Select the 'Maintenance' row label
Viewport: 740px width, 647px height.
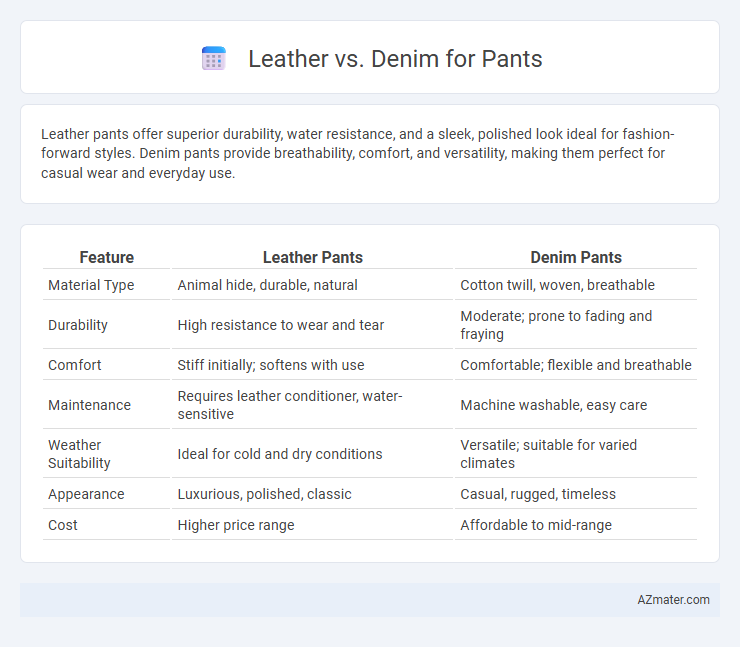[x=89, y=405]
